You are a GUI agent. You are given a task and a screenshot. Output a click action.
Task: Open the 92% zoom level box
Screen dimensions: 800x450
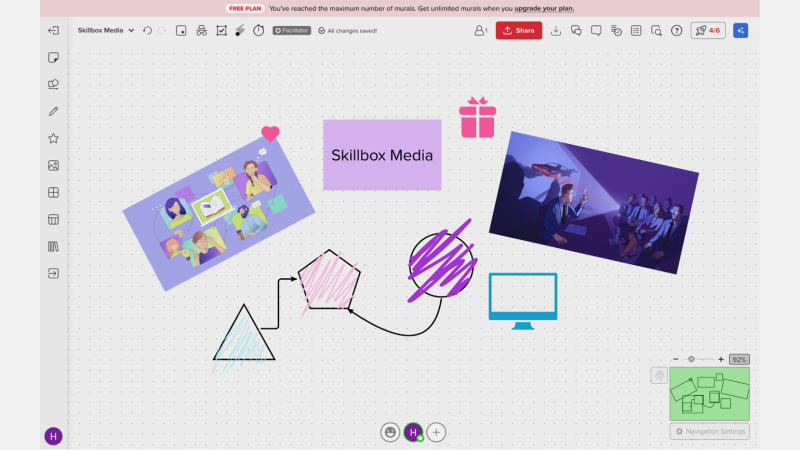(x=739, y=360)
